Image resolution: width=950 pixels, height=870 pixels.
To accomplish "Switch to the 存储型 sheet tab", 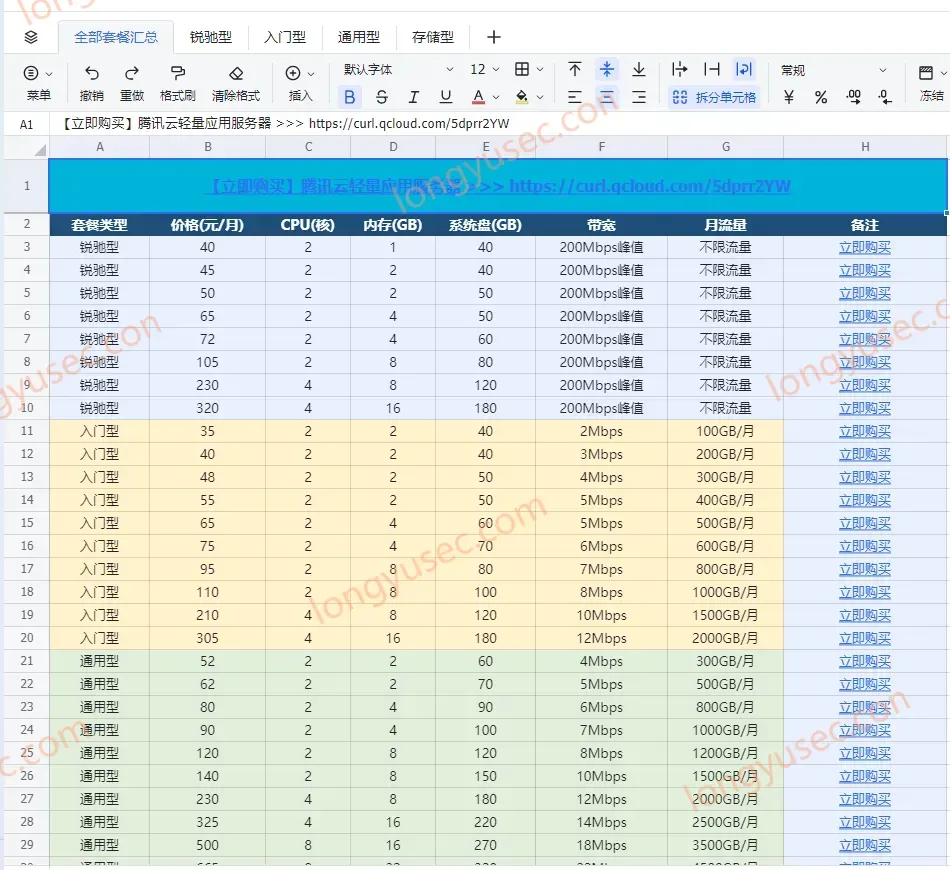I will (433, 38).
